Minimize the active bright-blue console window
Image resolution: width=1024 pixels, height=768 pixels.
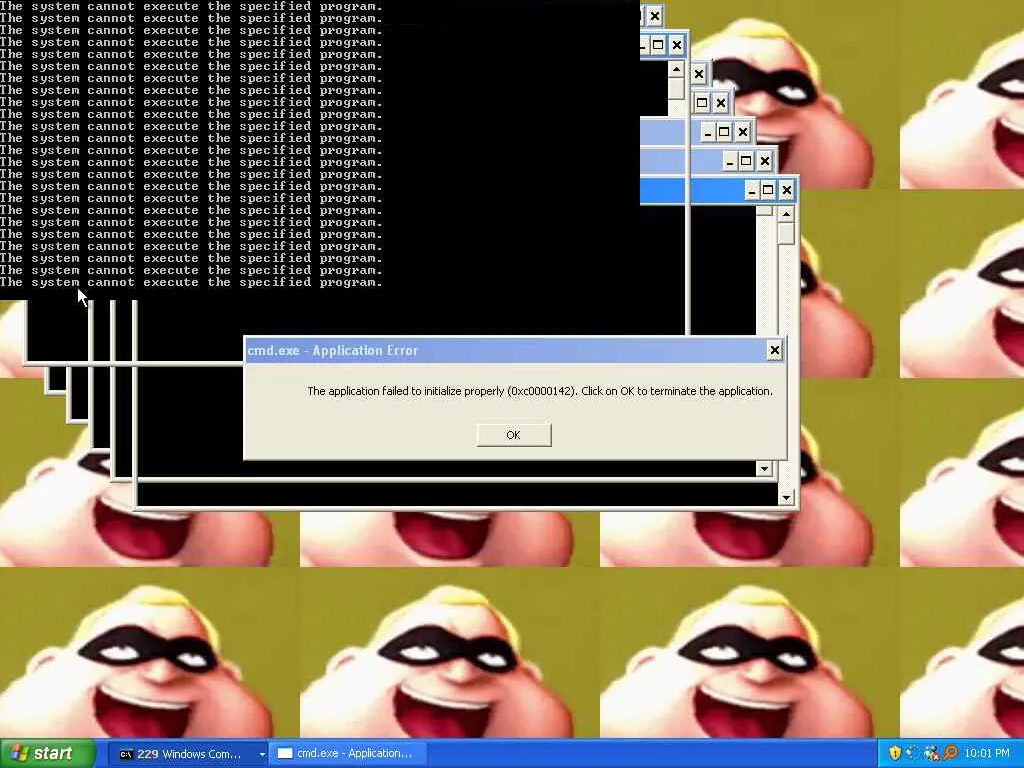(752, 191)
